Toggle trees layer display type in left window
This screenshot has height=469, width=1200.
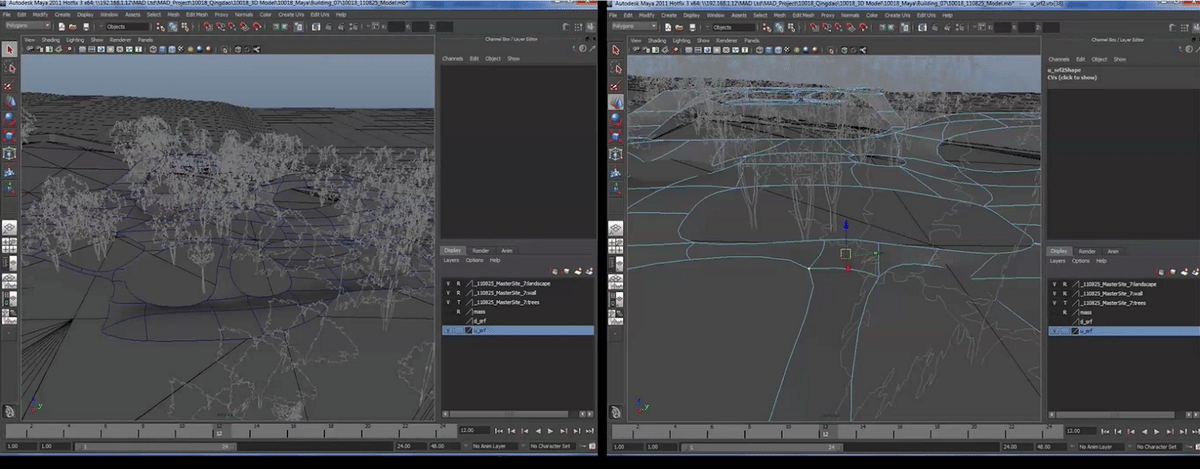click(x=458, y=302)
